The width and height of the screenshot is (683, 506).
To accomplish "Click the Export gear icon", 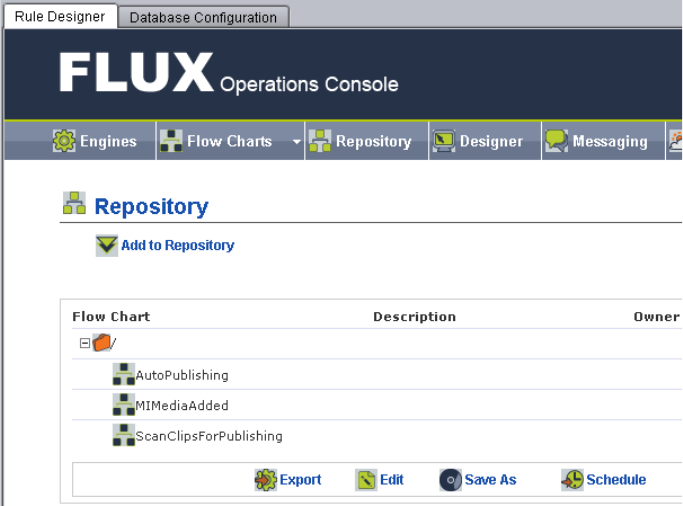I will [x=266, y=480].
